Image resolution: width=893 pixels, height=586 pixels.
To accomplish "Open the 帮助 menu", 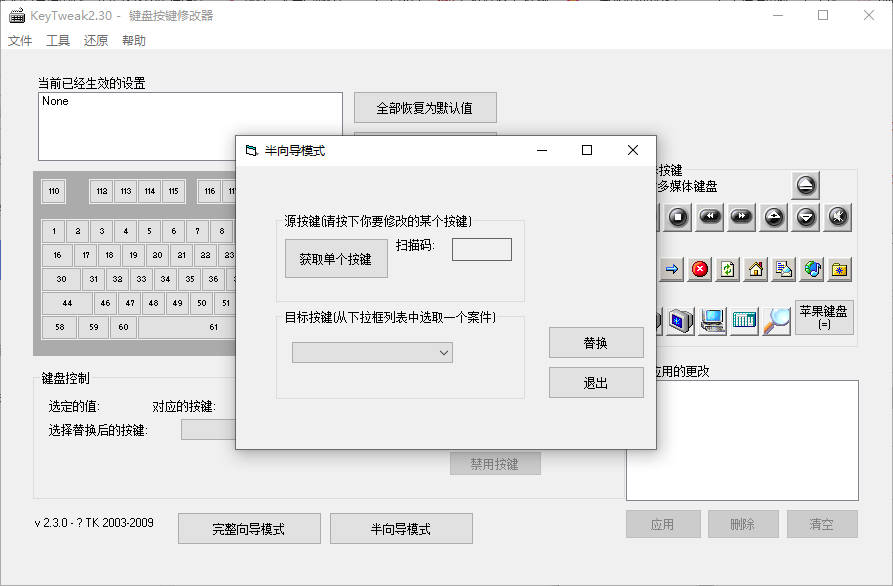I will coord(134,40).
